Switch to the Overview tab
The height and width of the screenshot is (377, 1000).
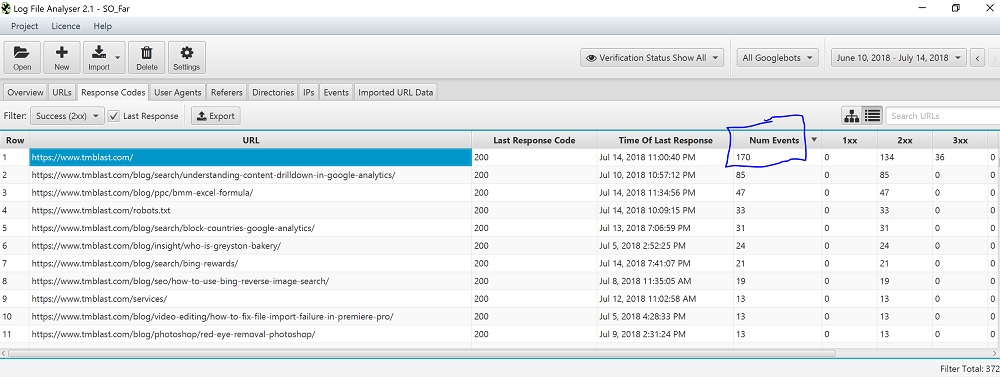[x=25, y=92]
